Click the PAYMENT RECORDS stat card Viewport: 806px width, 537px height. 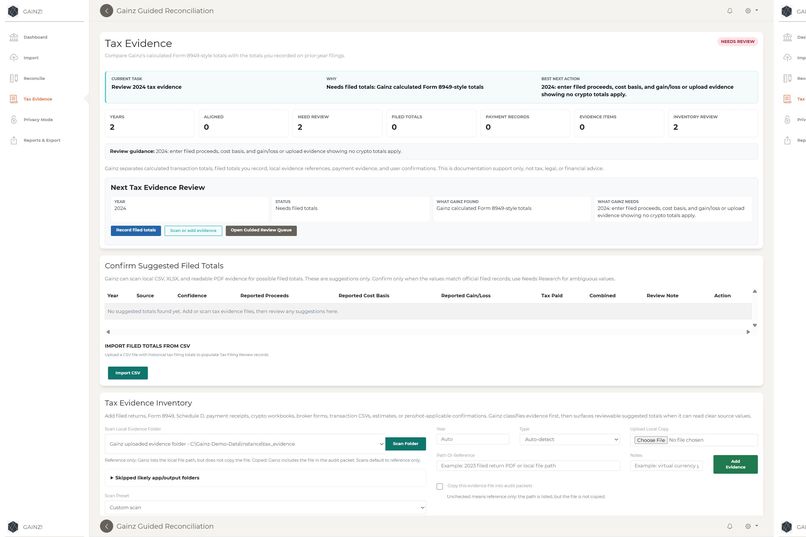(525, 123)
